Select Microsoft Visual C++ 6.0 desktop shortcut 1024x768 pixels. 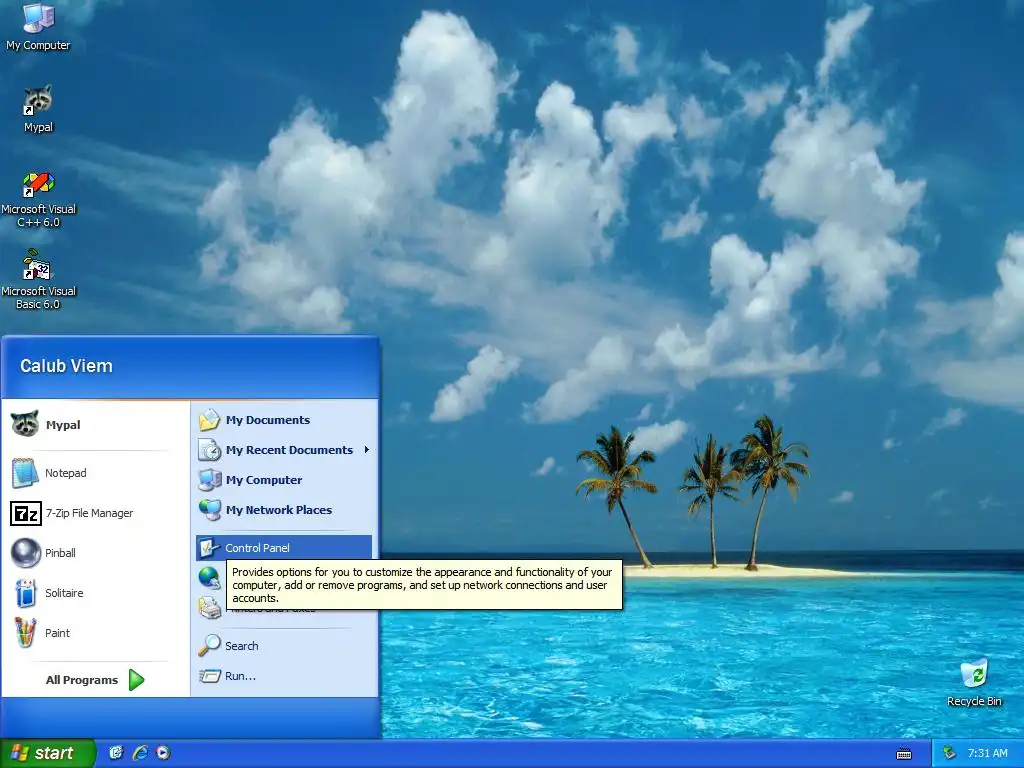click(x=38, y=200)
